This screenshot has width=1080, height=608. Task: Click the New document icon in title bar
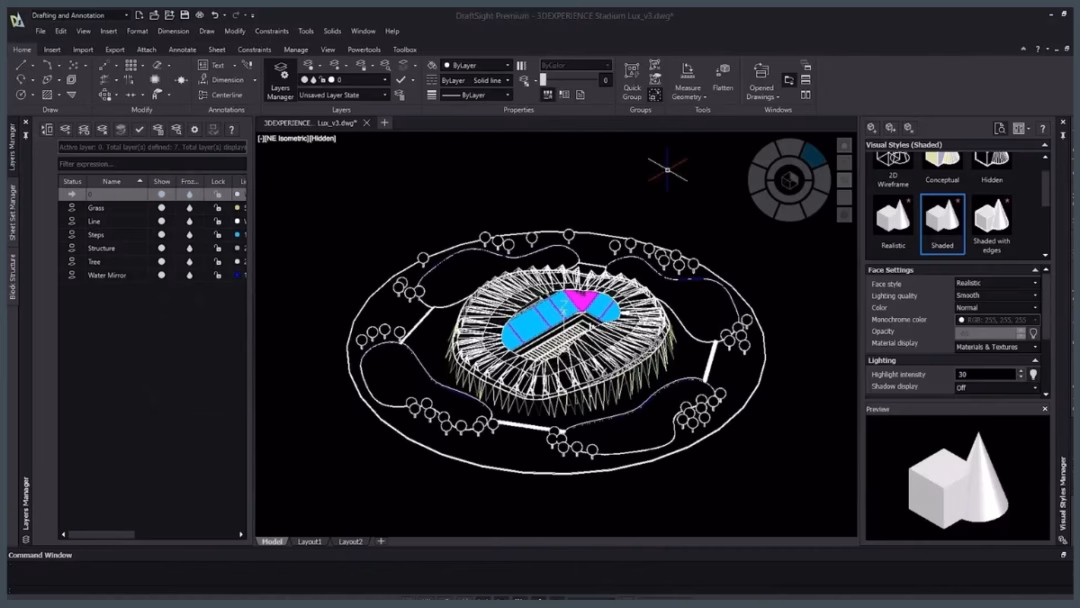(139, 14)
